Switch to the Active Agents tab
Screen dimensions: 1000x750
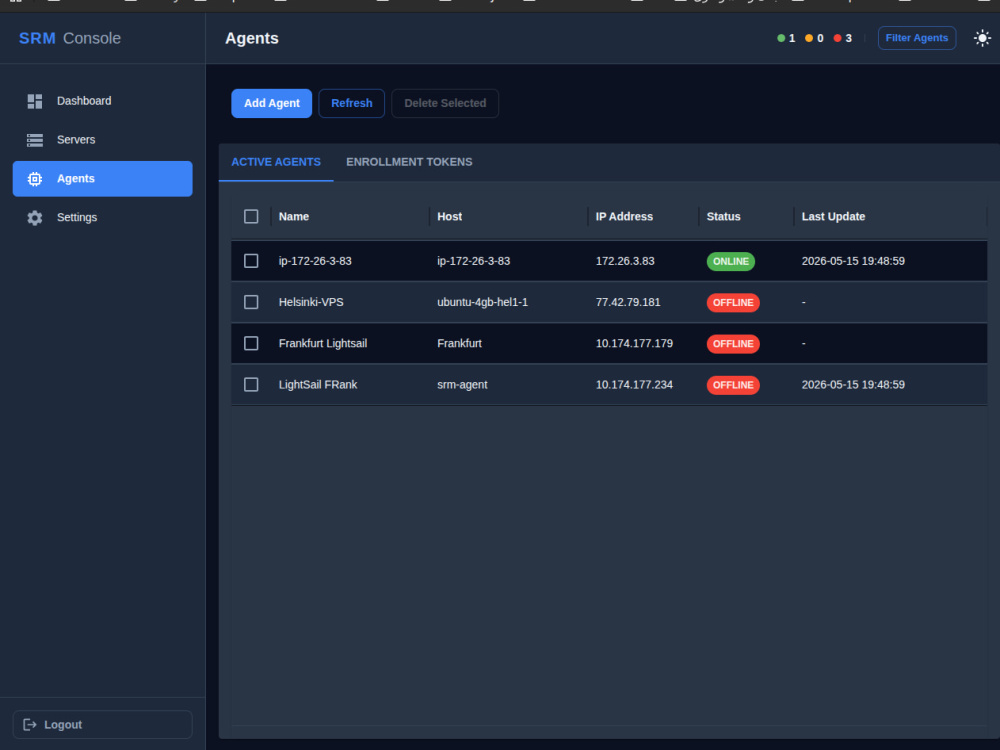pos(276,162)
